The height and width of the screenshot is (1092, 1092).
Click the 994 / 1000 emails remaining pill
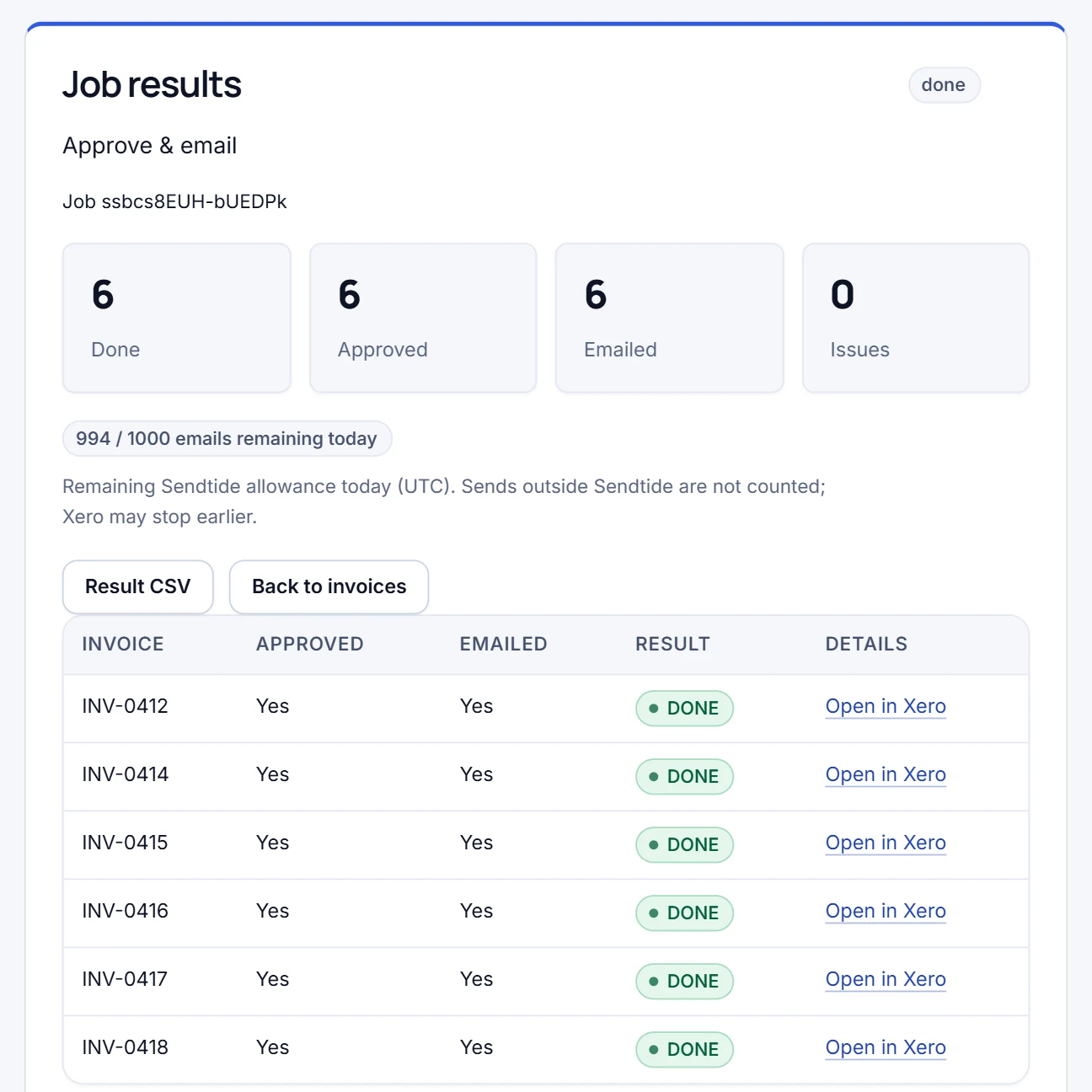(x=227, y=438)
